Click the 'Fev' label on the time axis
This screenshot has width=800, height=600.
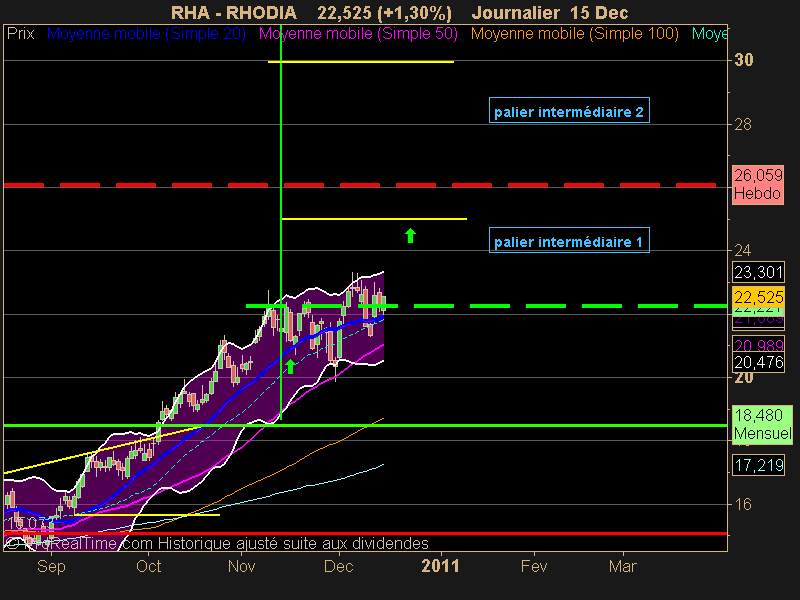(534, 566)
